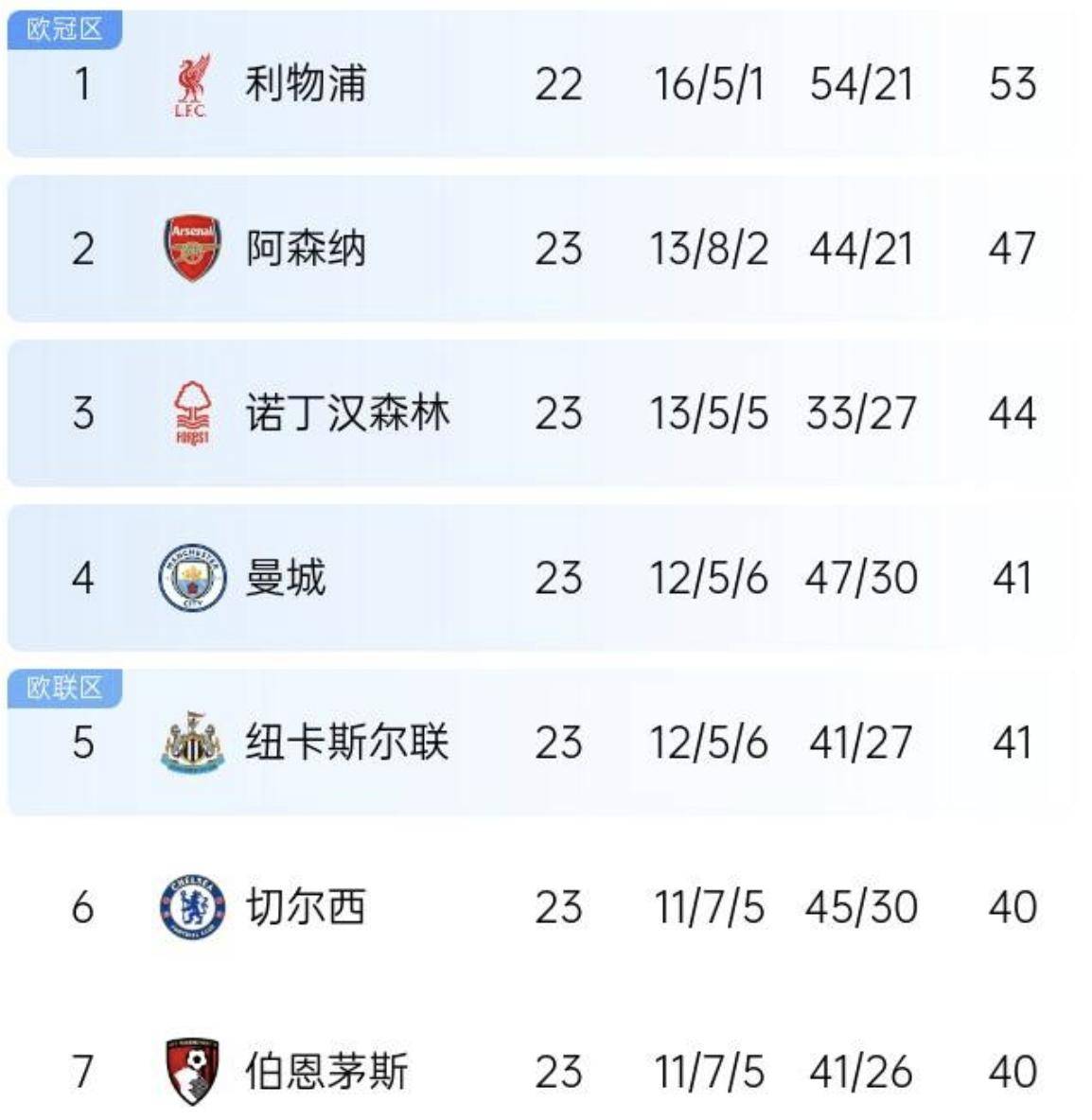Click the Chelsea club crest icon
The width and height of the screenshot is (1092, 1120).
coord(192,907)
